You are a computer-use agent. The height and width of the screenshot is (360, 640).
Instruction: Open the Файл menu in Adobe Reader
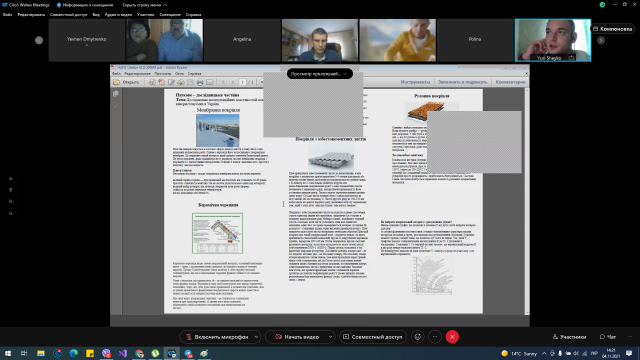[x=116, y=73]
